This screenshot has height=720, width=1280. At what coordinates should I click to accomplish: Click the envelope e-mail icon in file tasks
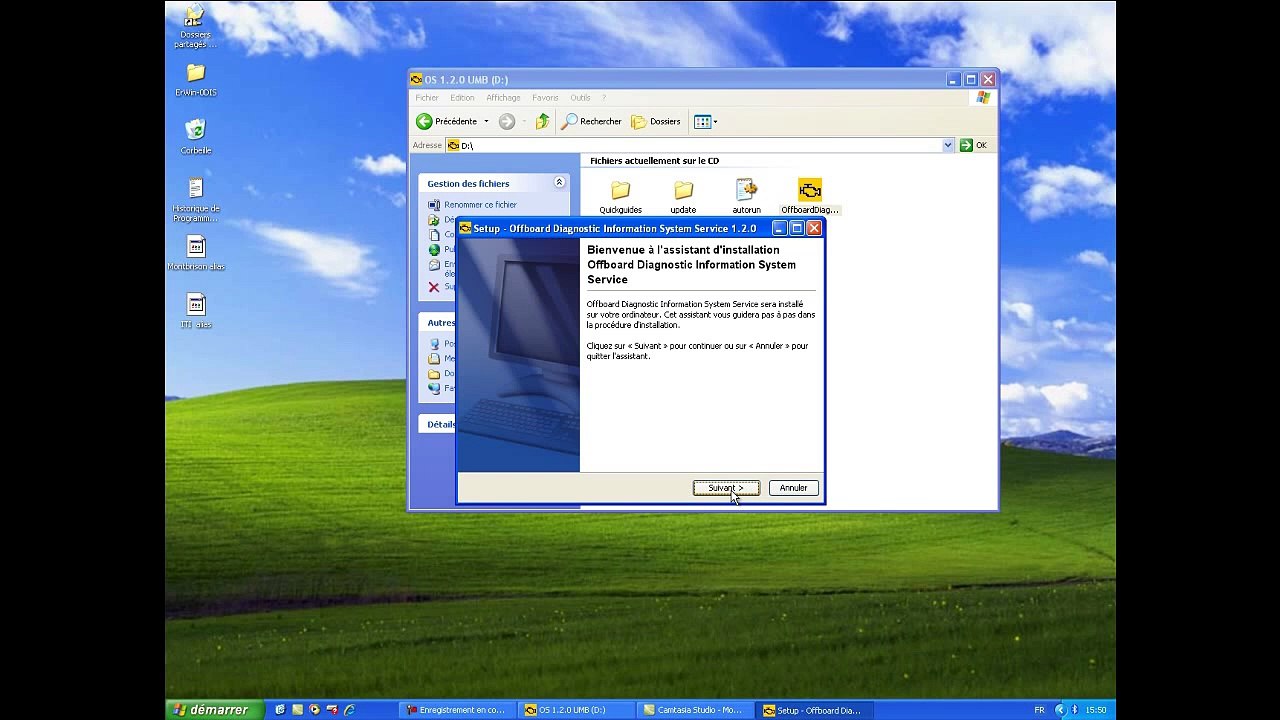[434, 266]
